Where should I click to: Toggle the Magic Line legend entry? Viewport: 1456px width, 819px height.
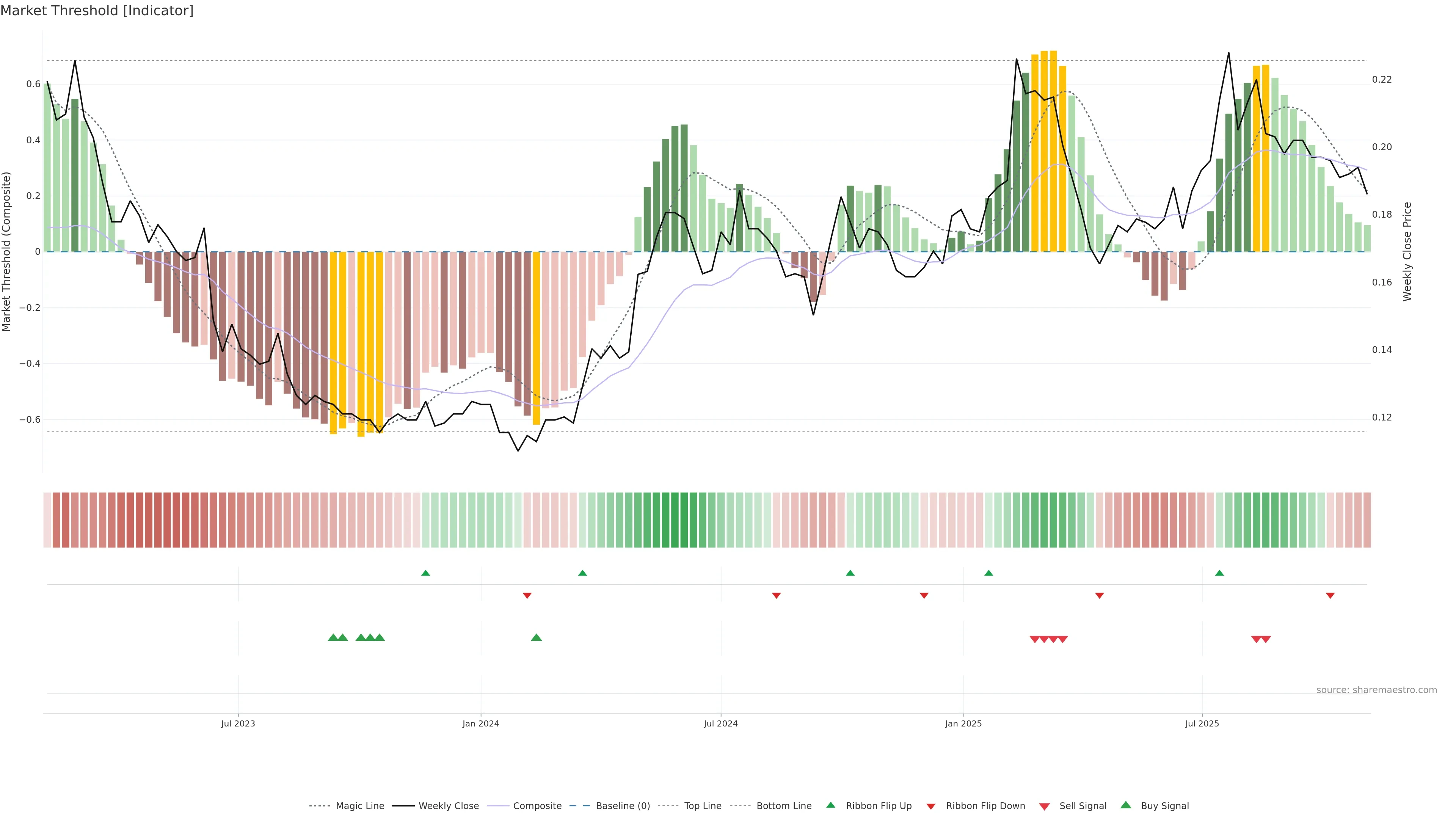pyautogui.click(x=359, y=806)
